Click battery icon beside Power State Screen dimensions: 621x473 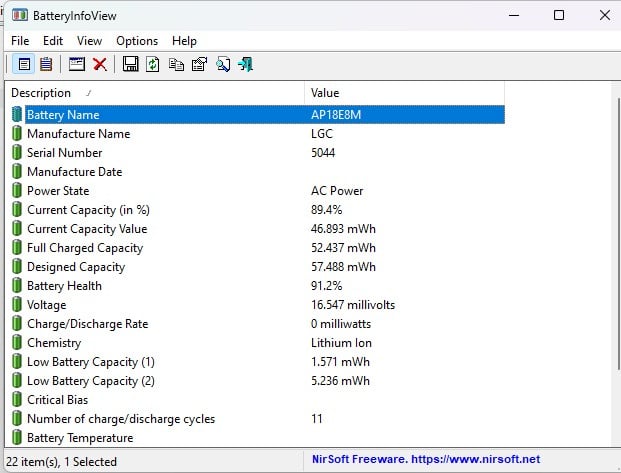click(x=17, y=191)
